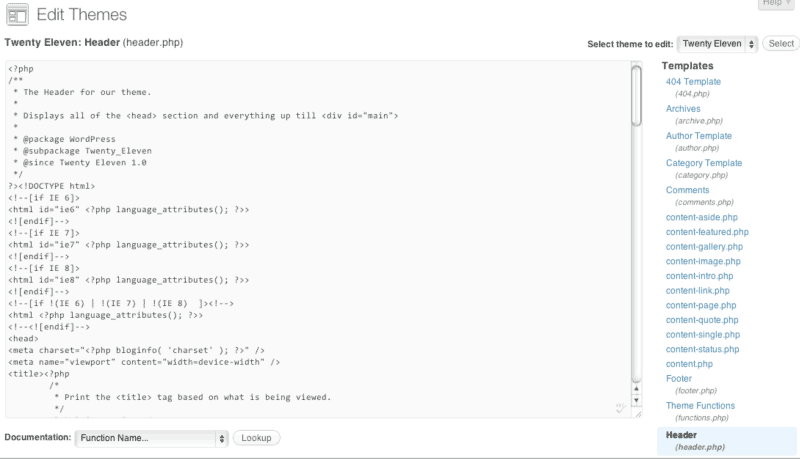Click the Help button at top right

[774, 4]
